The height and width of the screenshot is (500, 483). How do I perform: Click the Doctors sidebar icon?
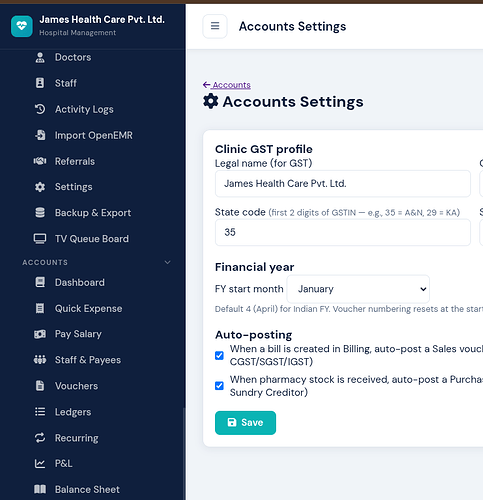pyautogui.click(x=40, y=57)
